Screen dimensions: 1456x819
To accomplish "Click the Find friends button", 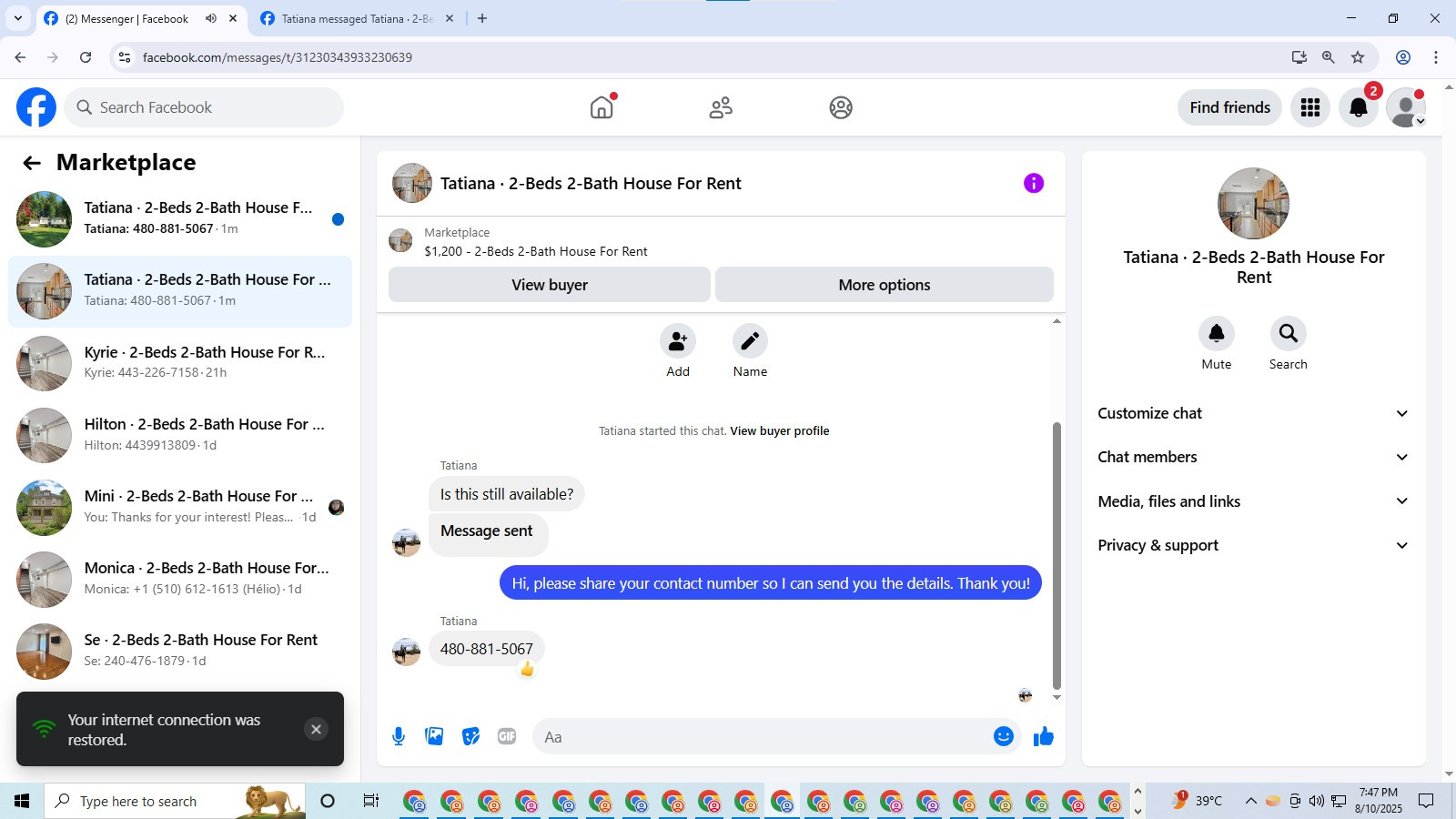I will [1229, 107].
